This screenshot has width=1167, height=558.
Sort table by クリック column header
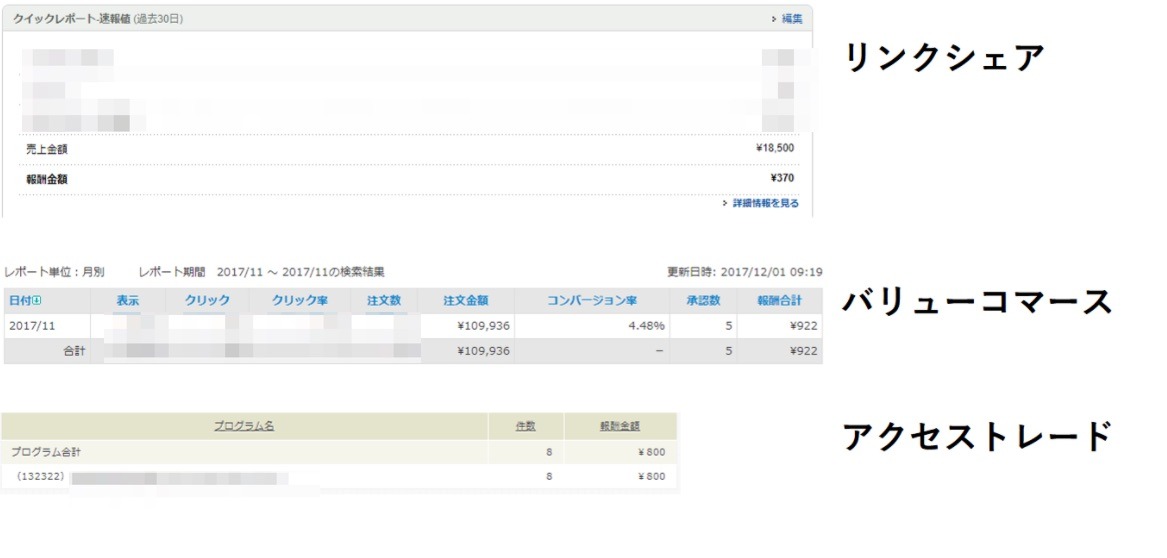pyautogui.click(x=207, y=300)
